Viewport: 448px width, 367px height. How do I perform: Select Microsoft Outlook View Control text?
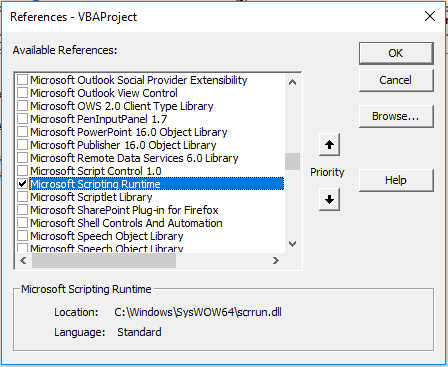104,93
